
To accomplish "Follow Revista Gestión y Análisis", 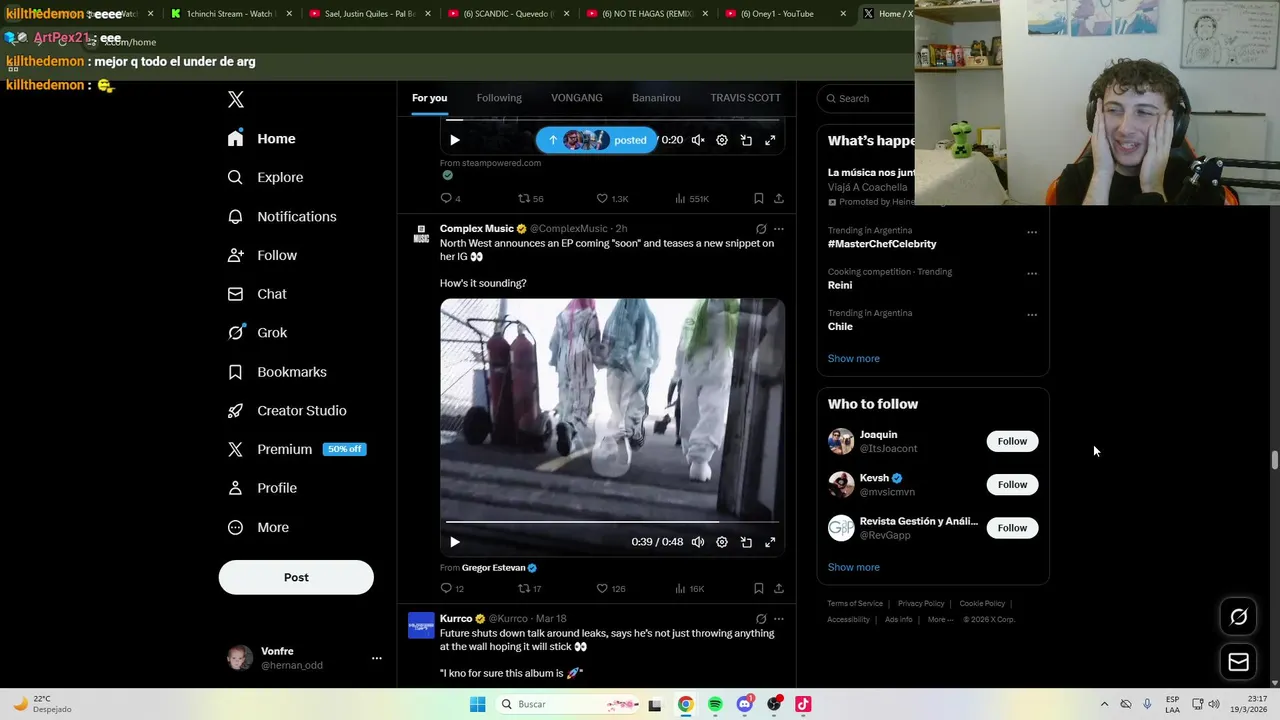I will pyautogui.click(x=1012, y=528).
